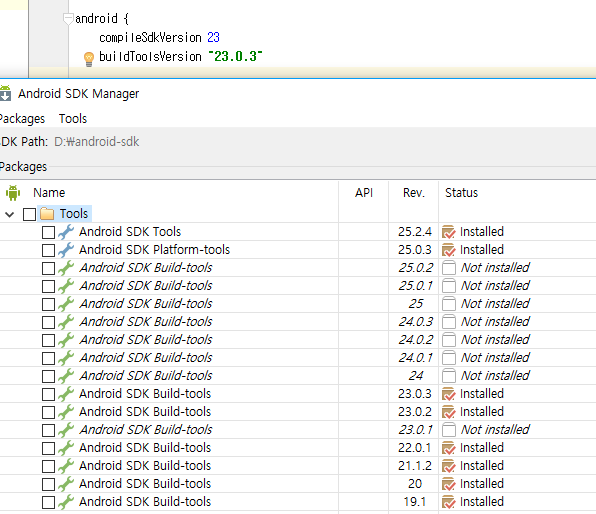
Task: Check Build-tools 23.0.1 checkbox
Action: [x=48, y=430]
